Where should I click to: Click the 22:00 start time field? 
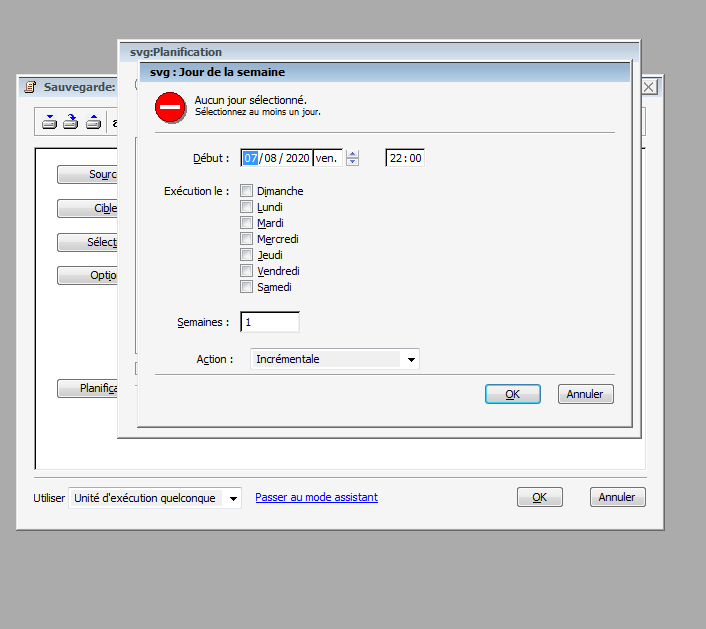point(405,158)
